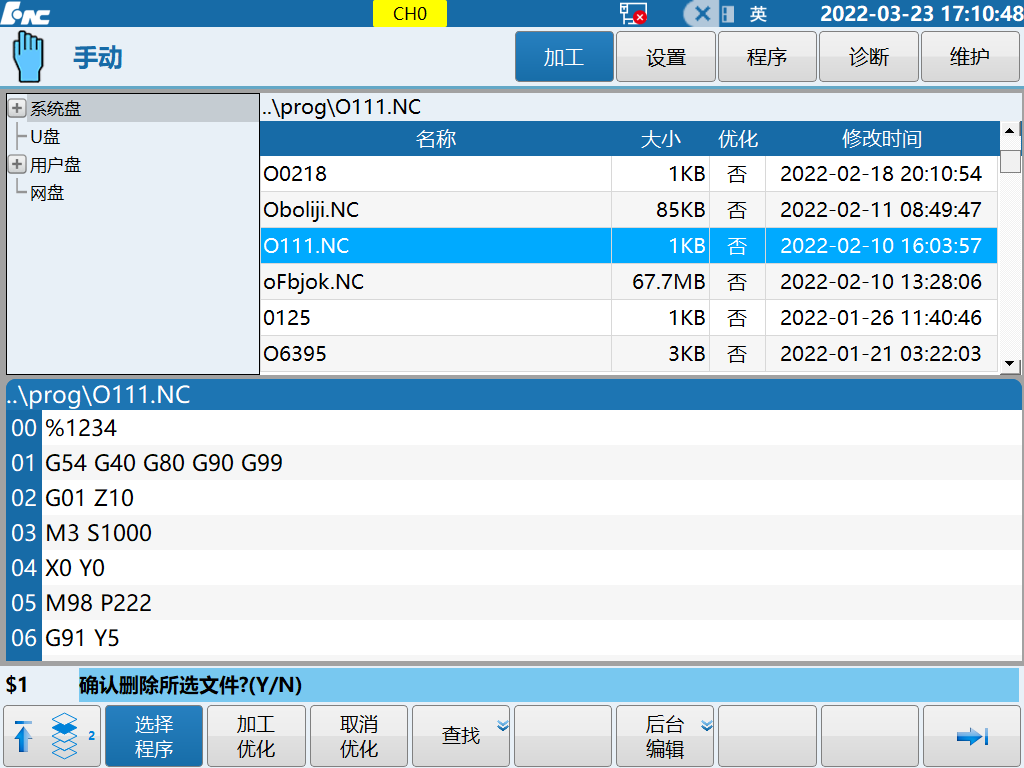
Task: Switch to the 设置 tab
Action: (666, 57)
